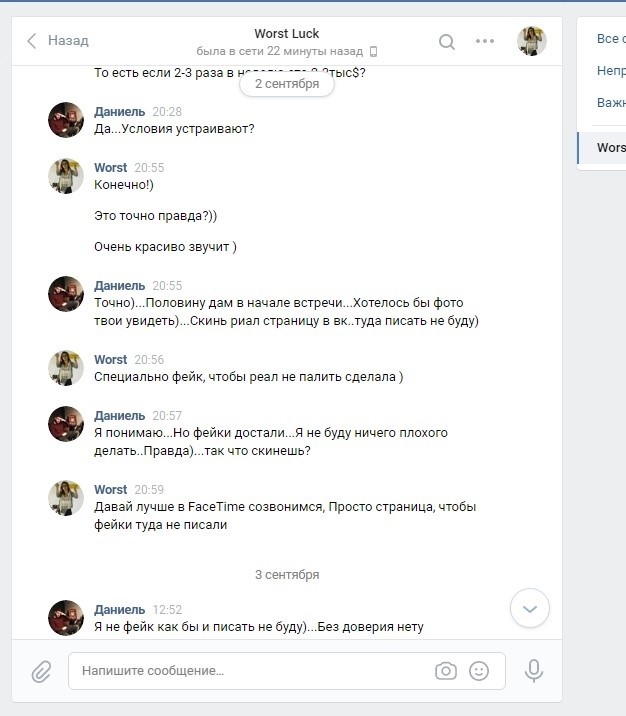Open Worst's avatar at the 20:59 message
This screenshot has width=626, height=716.
[66, 498]
